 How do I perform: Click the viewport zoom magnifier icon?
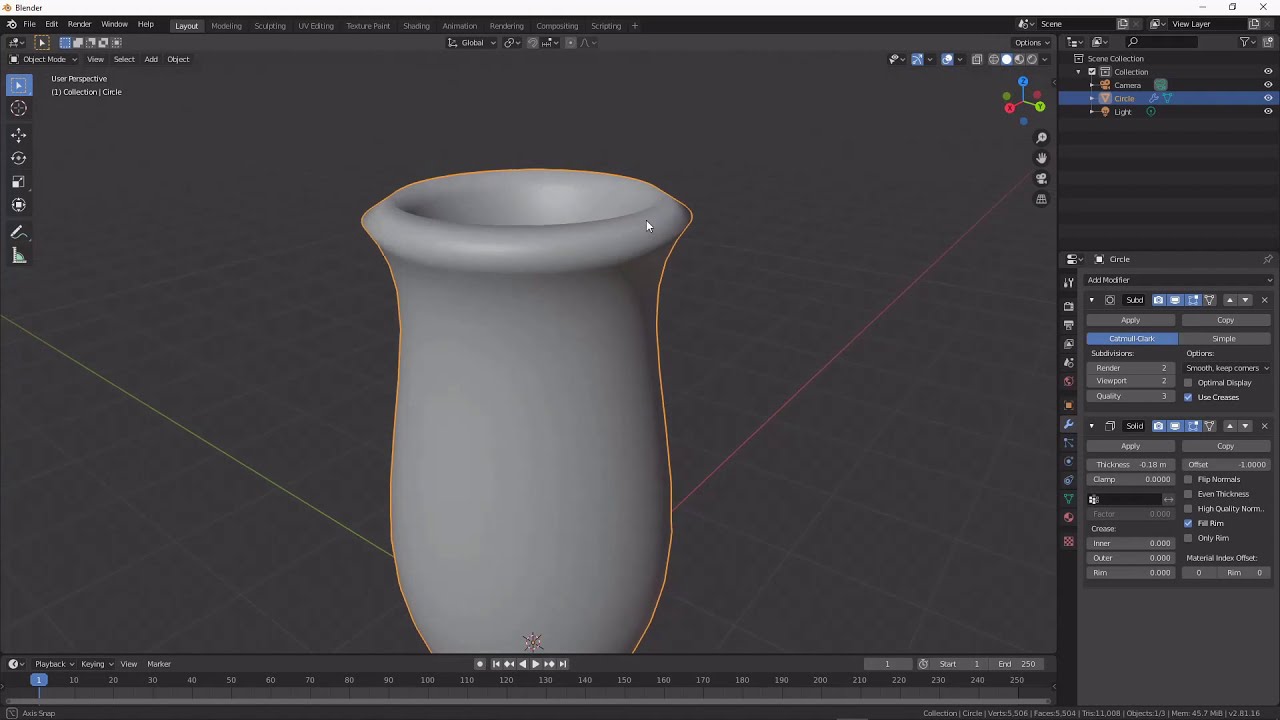pyautogui.click(x=1041, y=138)
